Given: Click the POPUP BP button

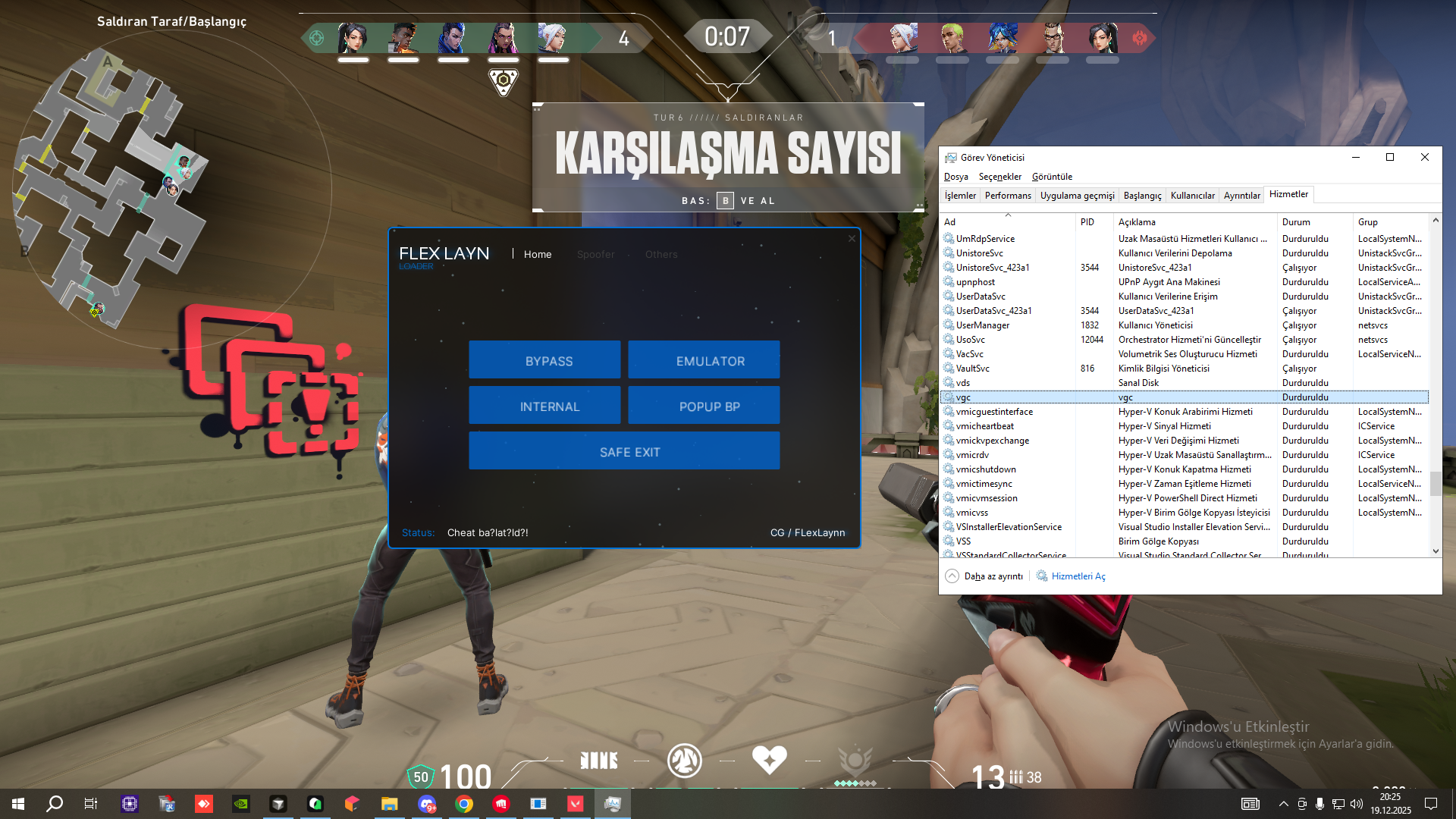Looking at the screenshot, I should click(704, 405).
